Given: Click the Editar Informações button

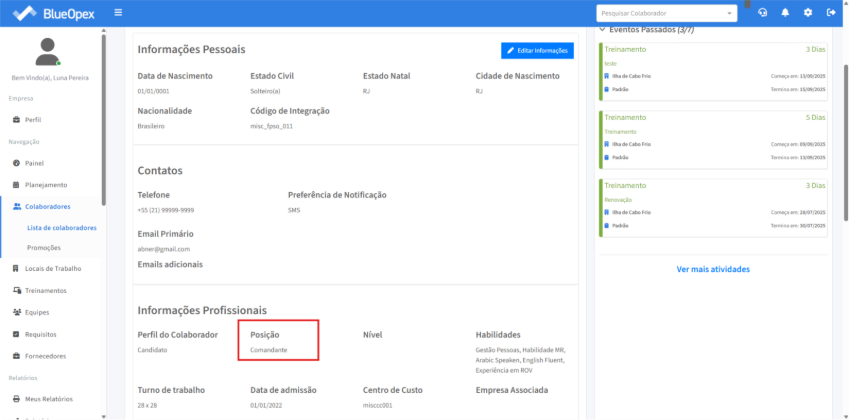Looking at the screenshot, I should pos(537,50).
